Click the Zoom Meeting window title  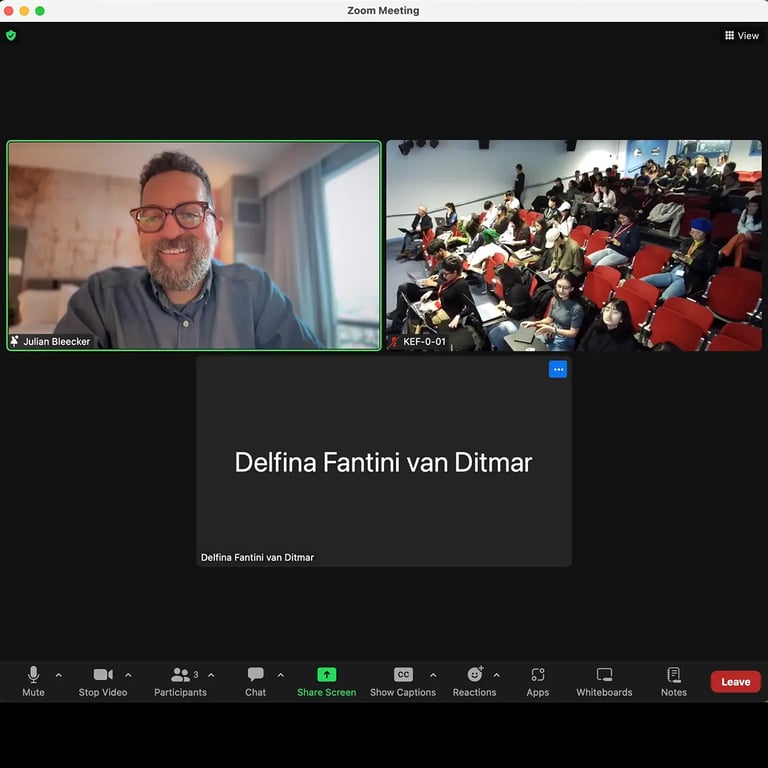[383, 10]
